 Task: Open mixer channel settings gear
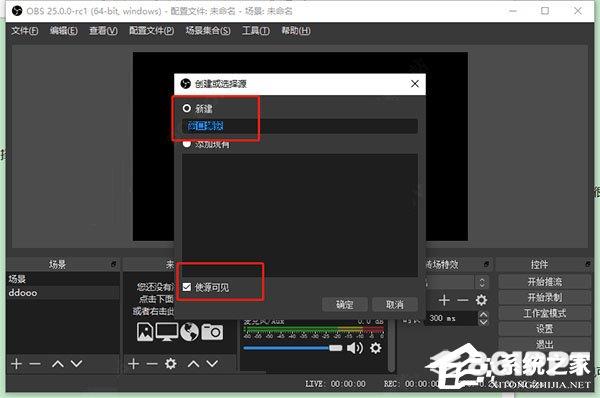click(x=376, y=348)
